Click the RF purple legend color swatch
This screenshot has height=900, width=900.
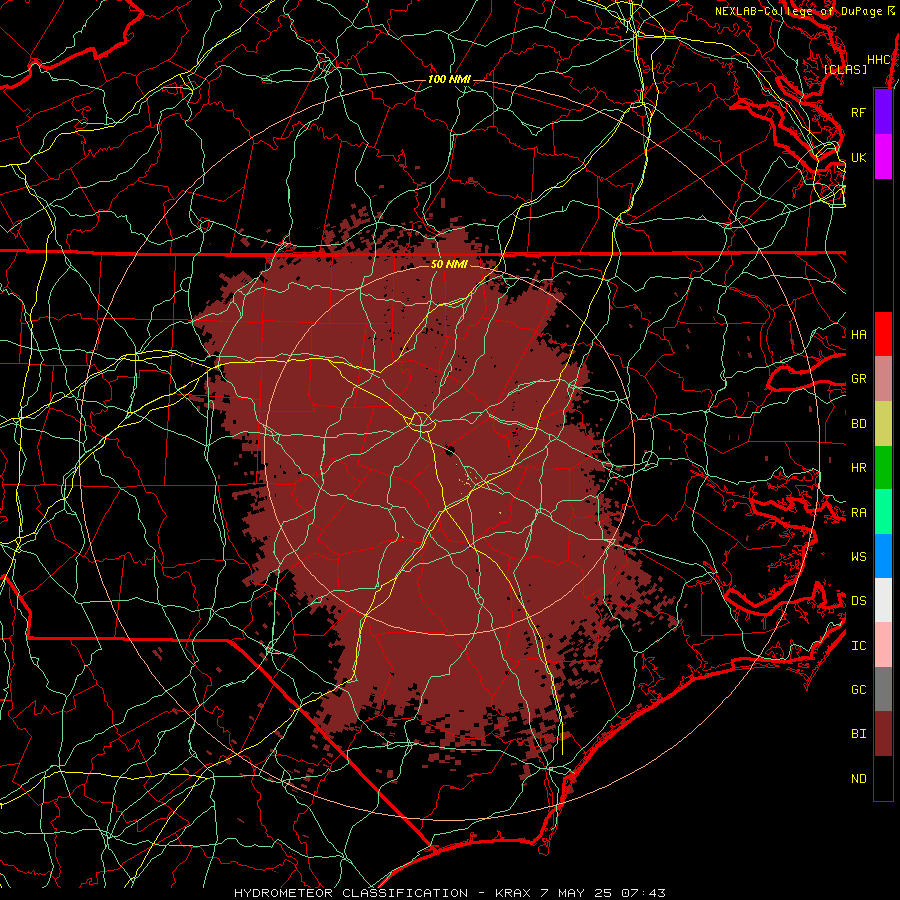pyautogui.click(x=883, y=112)
